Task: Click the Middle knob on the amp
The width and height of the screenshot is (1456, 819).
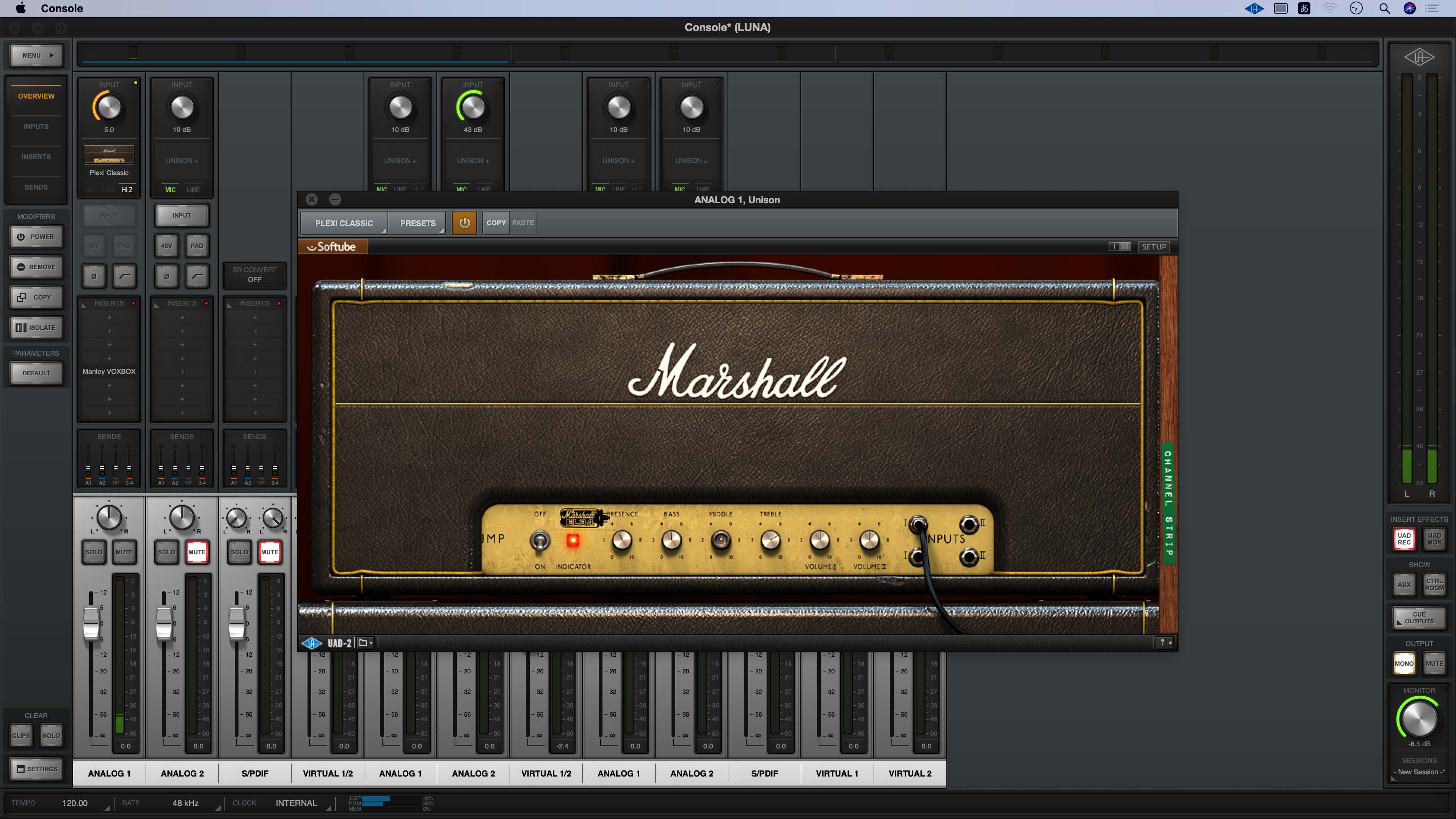Action: (721, 540)
